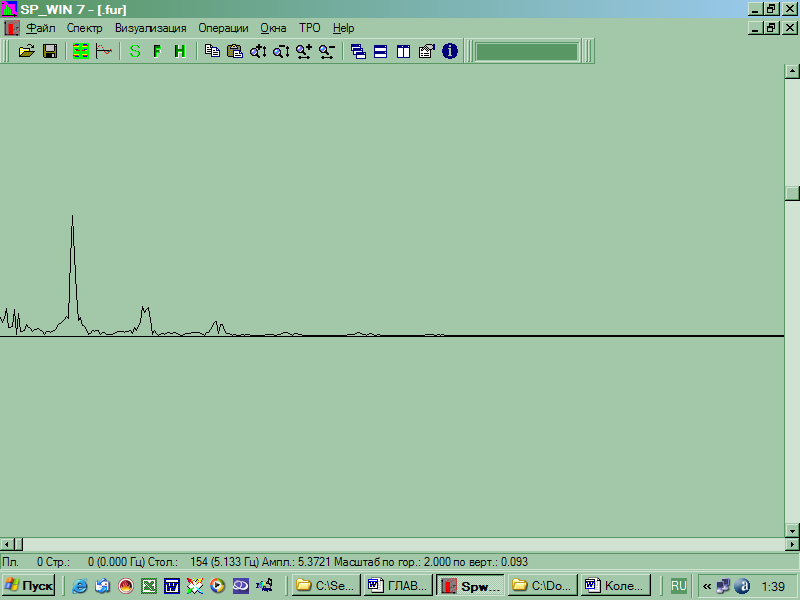Click the tallest spectrum peak in graph
Screen dimensions: 800x600
(72, 217)
